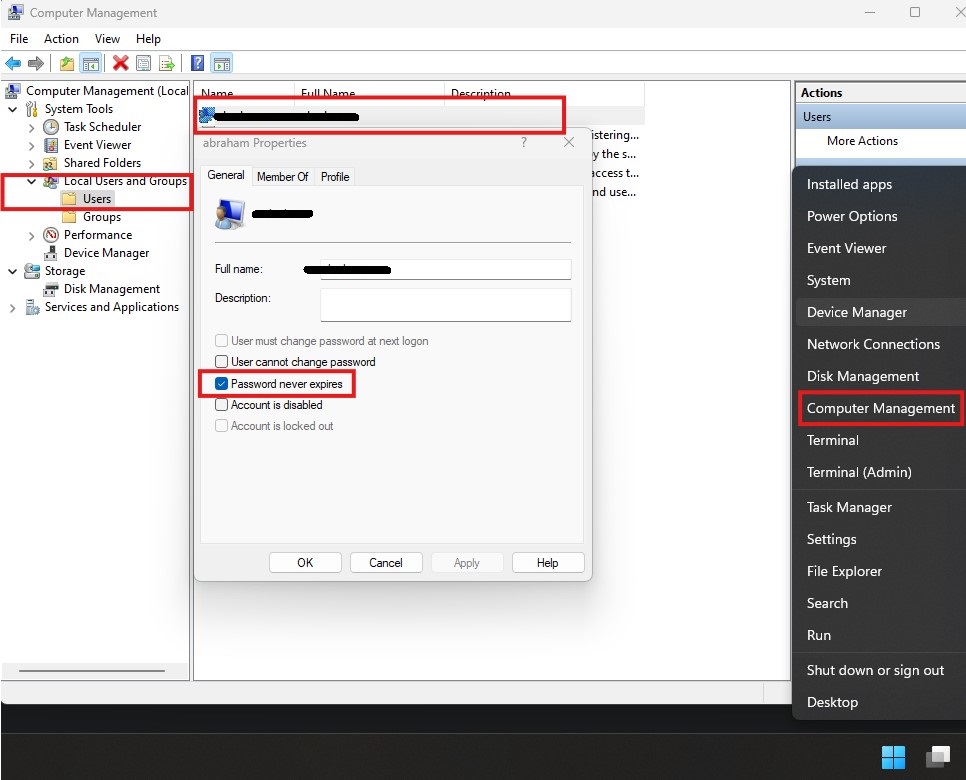This screenshot has width=966, height=780.
Task: Select Users under Local Users and Groups
Action: (97, 199)
